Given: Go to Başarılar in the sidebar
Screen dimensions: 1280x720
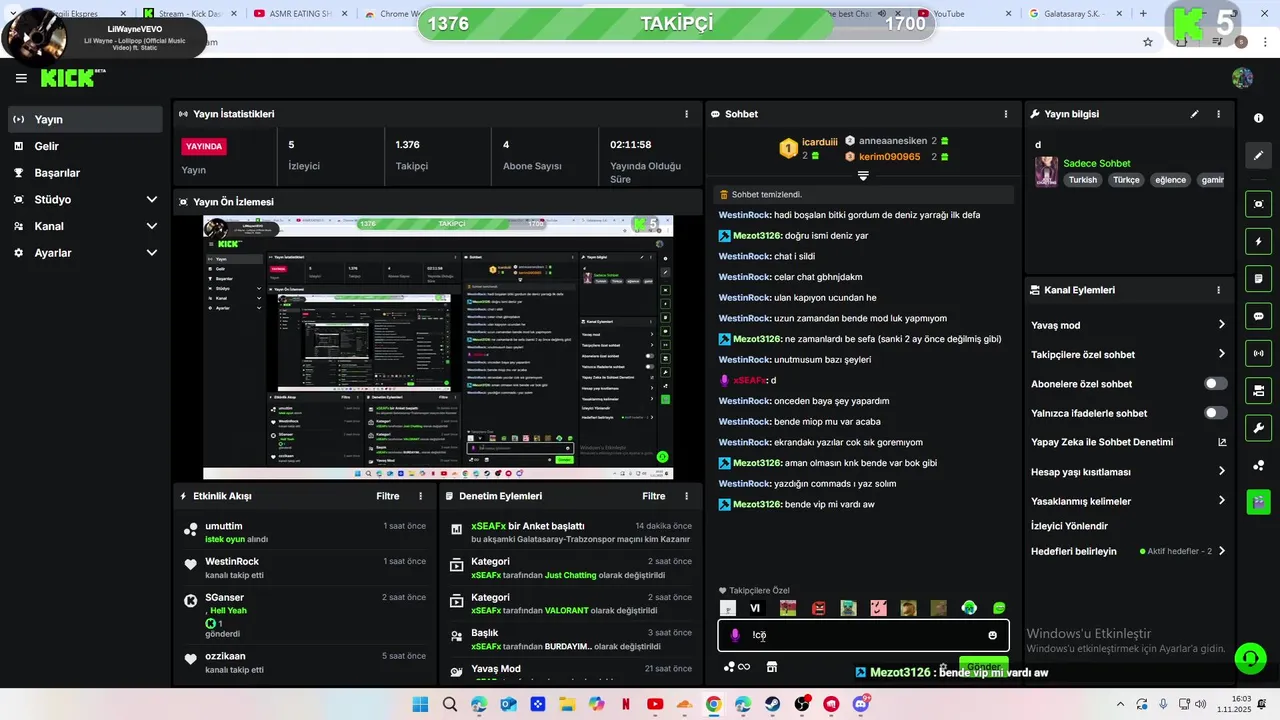Looking at the screenshot, I should click(85, 173).
